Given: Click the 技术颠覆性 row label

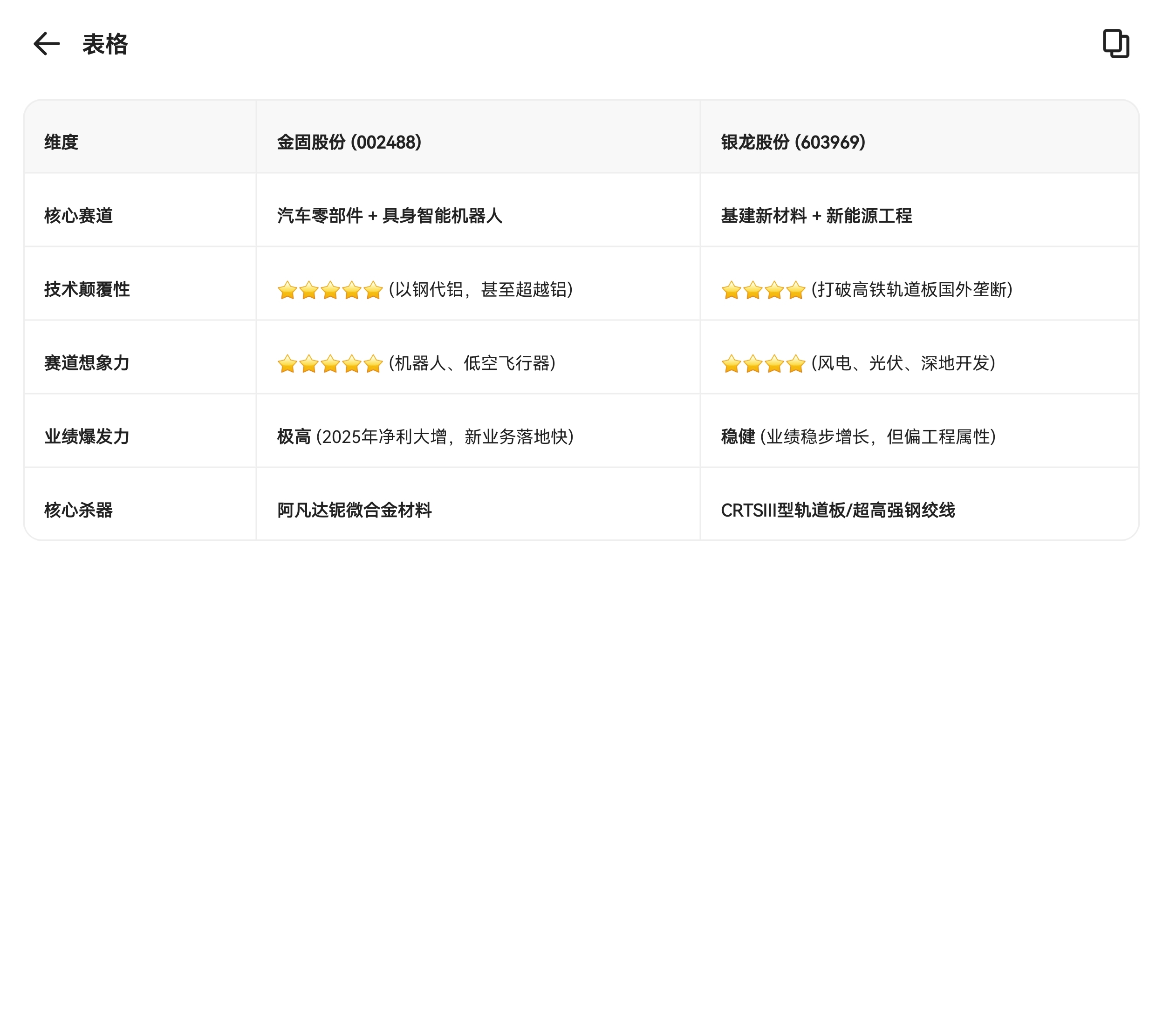Looking at the screenshot, I should coord(87,289).
